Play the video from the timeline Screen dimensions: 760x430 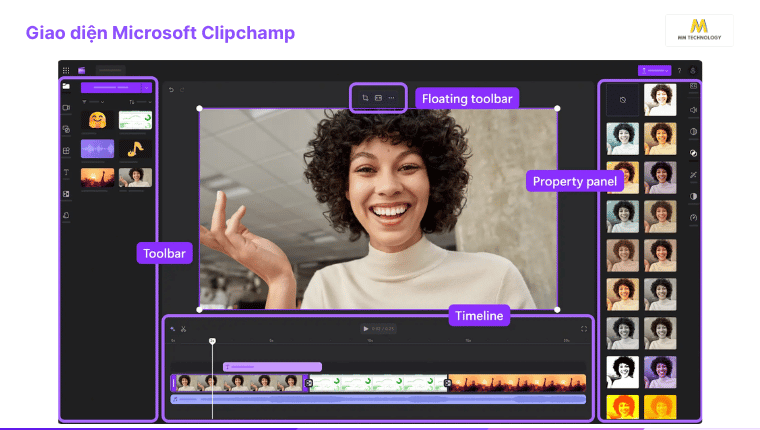(x=366, y=329)
